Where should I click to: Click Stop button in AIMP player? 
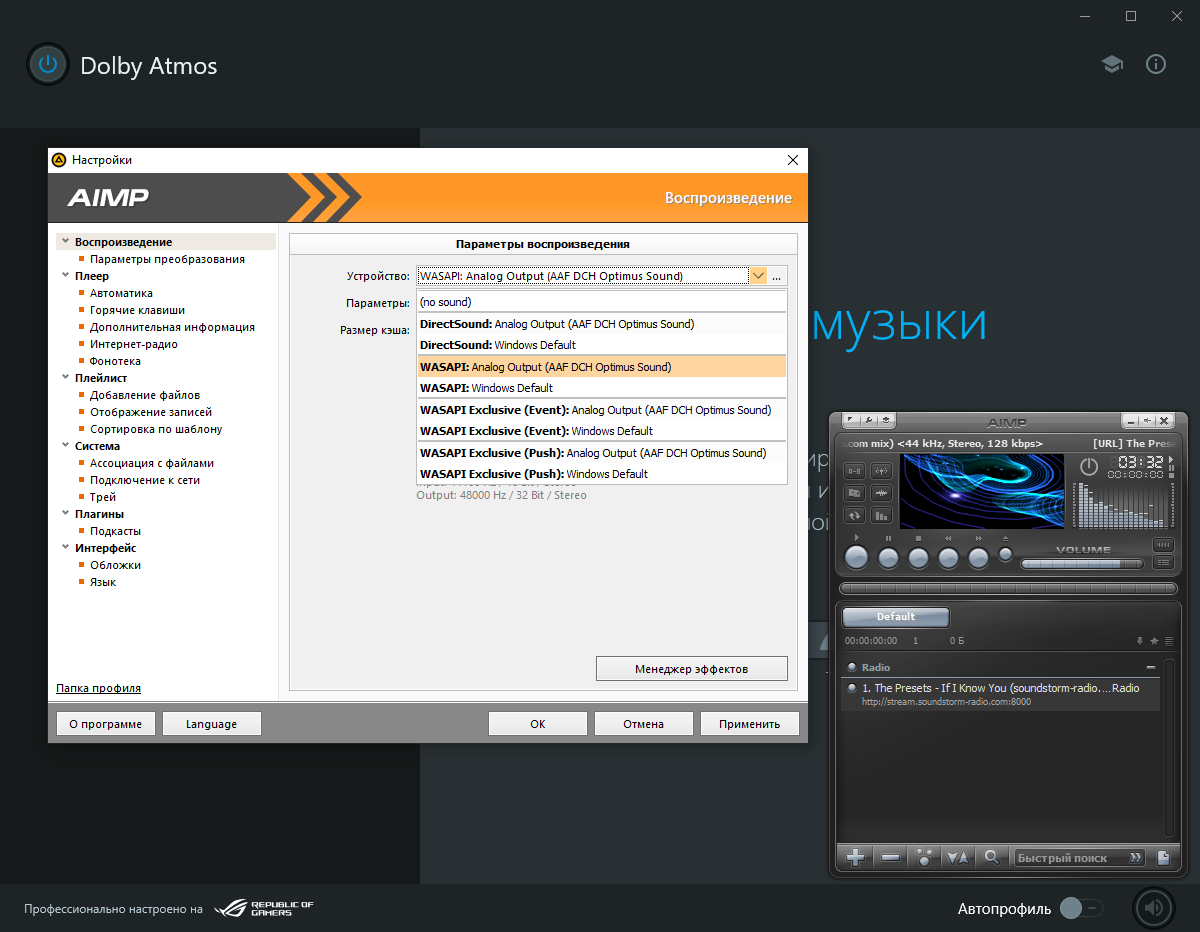[918, 558]
